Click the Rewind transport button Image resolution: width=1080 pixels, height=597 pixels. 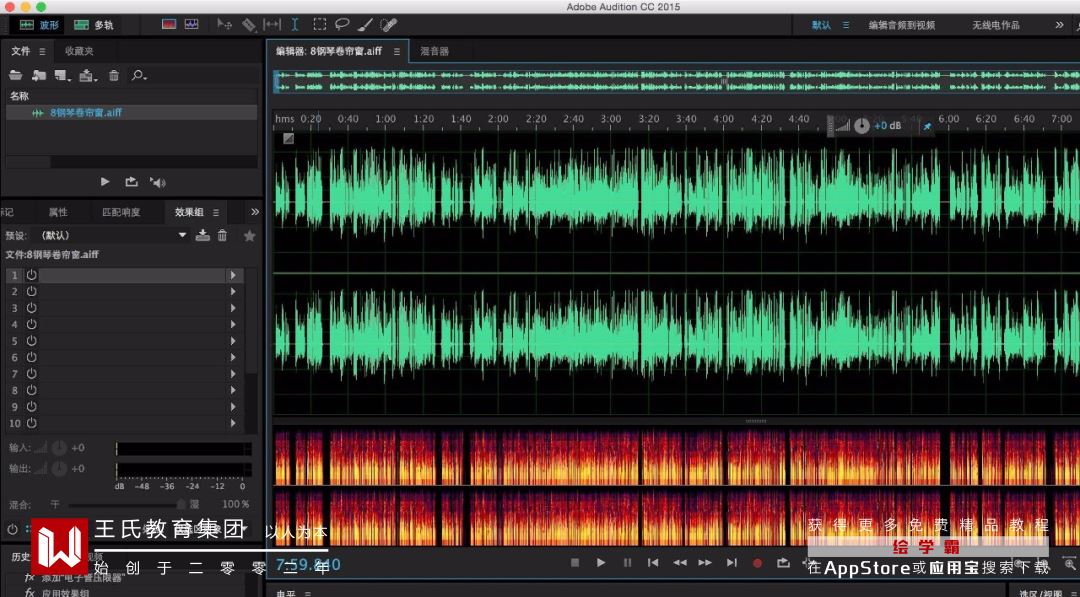coord(680,563)
